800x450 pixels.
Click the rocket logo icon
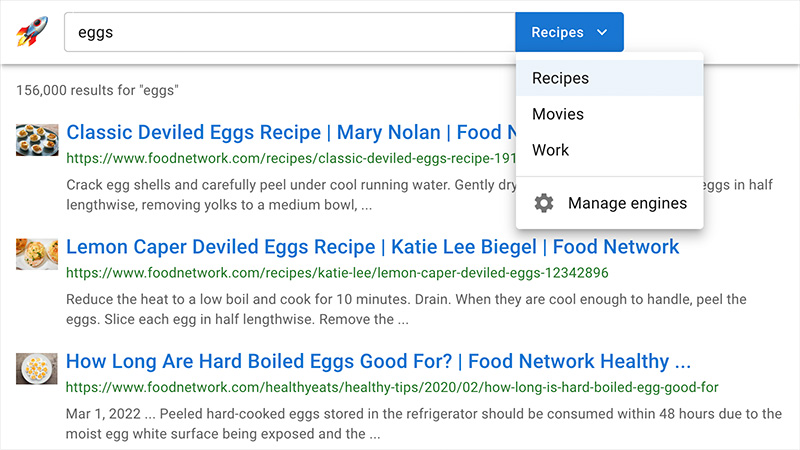tap(32, 32)
